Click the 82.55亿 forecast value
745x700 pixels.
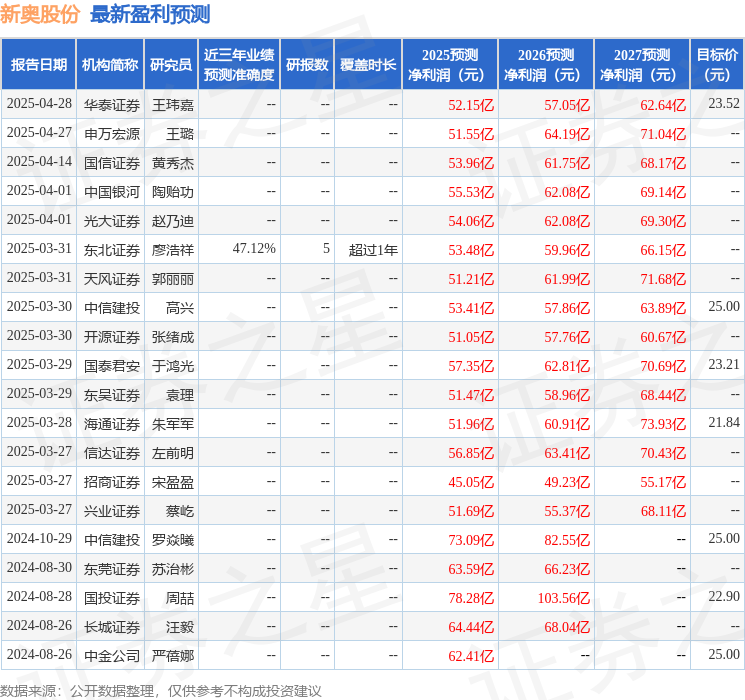tap(567, 540)
